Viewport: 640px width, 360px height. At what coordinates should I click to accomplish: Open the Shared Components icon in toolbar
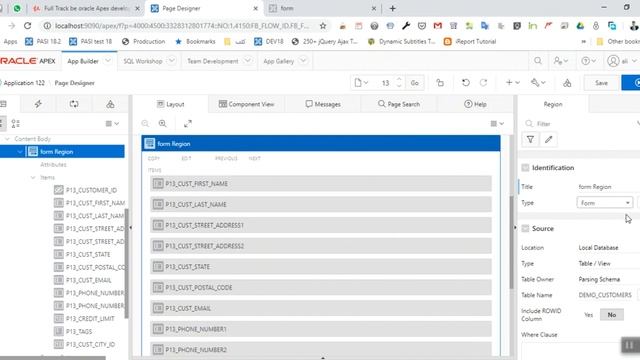[x=567, y=83]
